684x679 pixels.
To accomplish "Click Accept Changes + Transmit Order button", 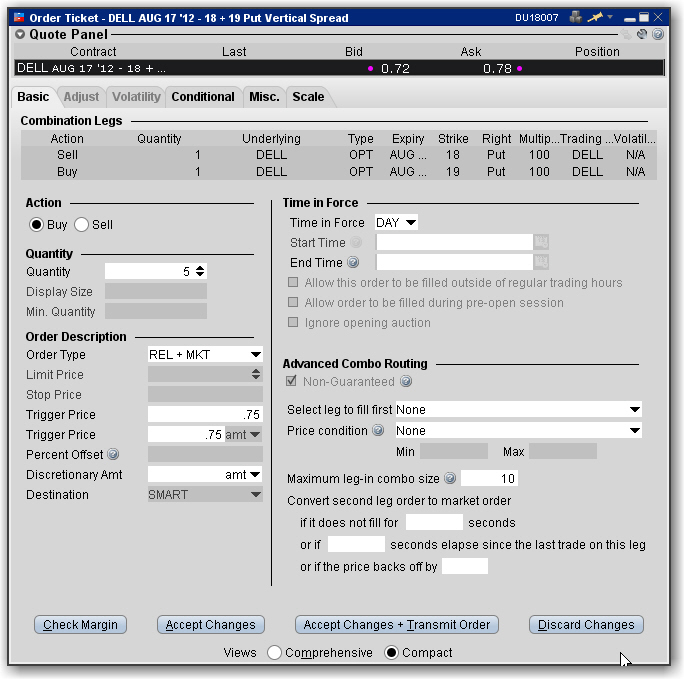I will [x=397, y=625].
